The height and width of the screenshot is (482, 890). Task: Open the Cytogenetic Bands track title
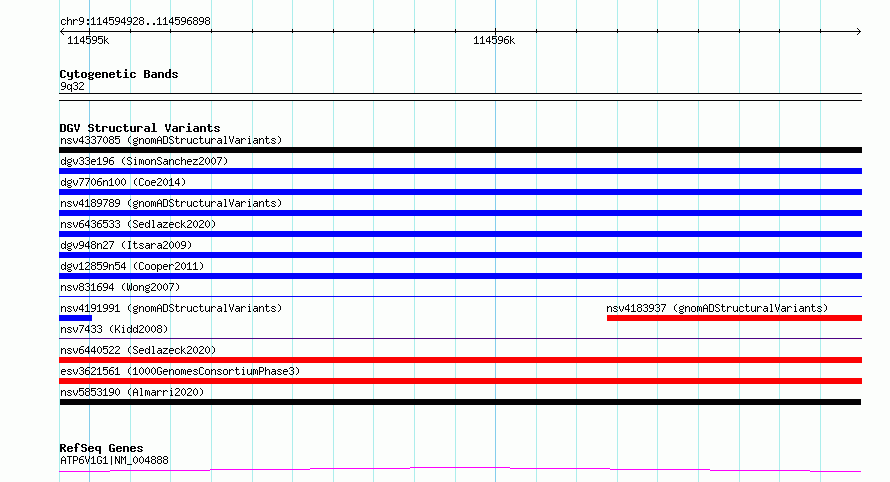click(119, 74)
